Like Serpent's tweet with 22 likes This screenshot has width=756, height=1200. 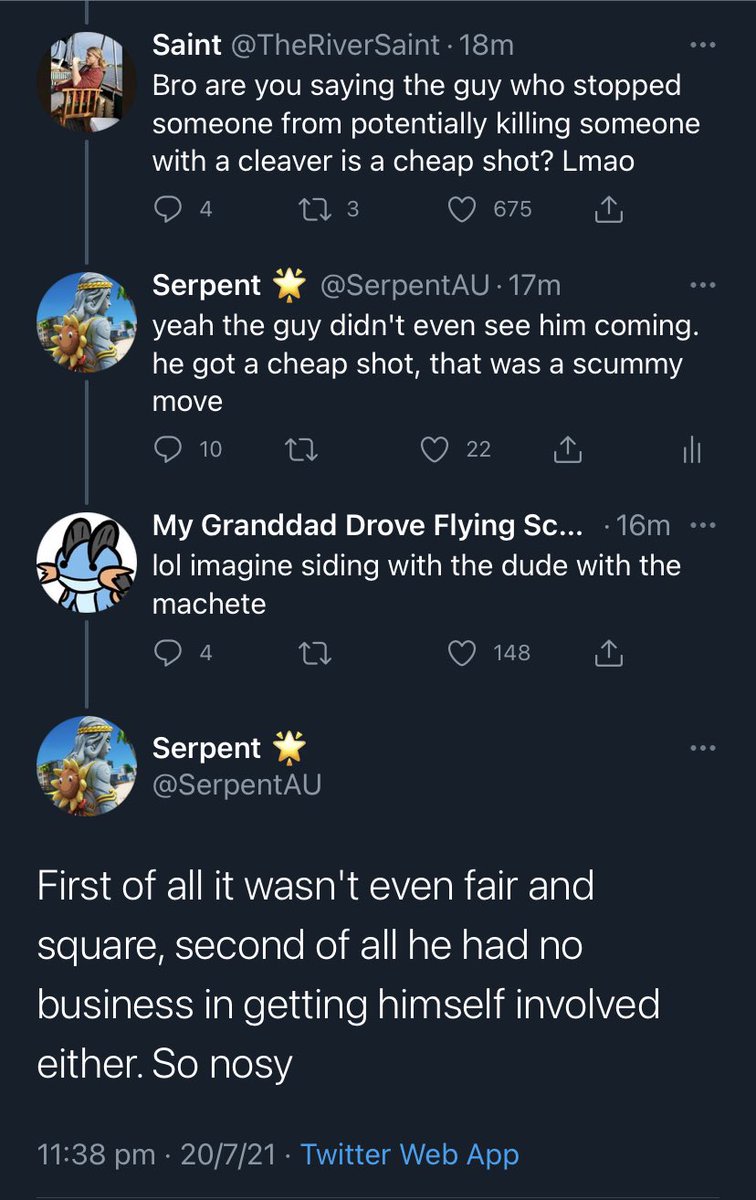coord(435,450)
